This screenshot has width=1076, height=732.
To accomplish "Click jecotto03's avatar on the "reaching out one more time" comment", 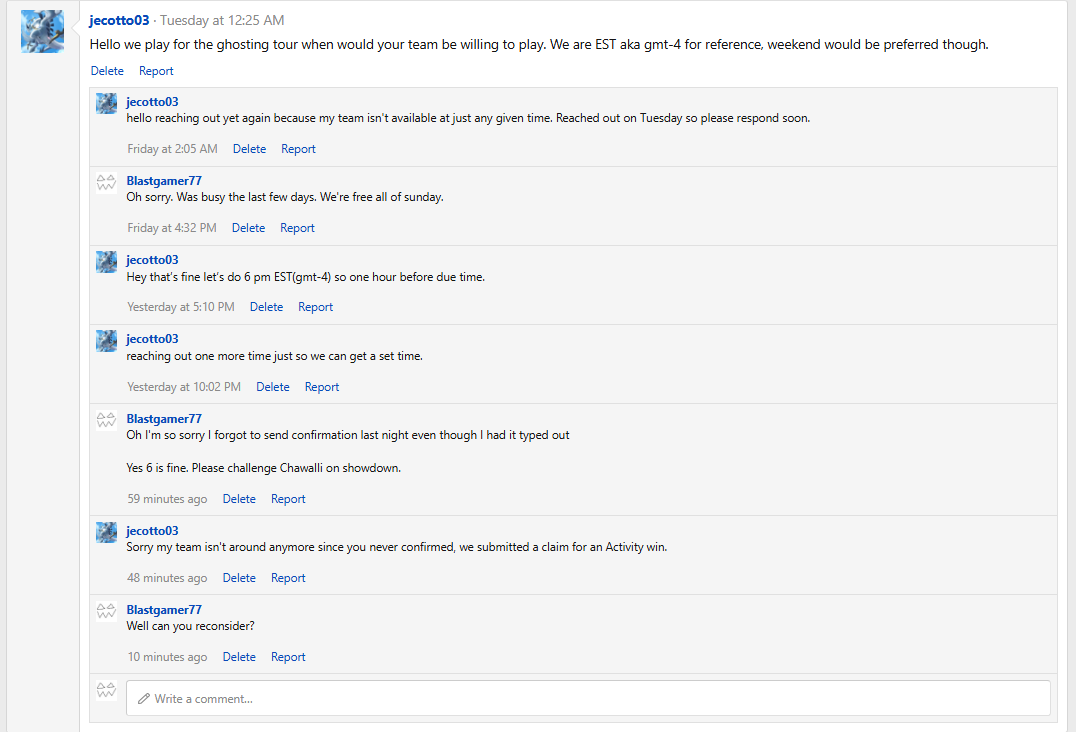I will (106, 340).
